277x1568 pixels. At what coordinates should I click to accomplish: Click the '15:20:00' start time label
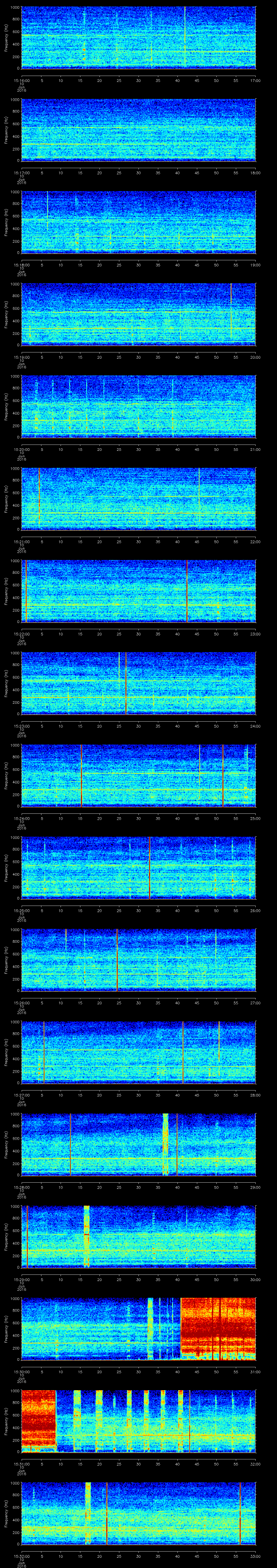click(x=21, y=450)
